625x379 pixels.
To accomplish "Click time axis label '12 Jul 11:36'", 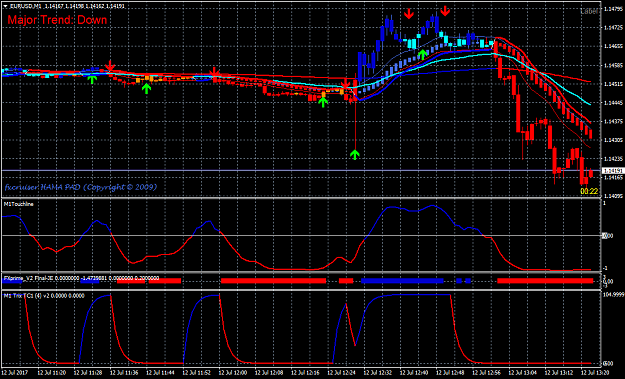I will point(124,373).
